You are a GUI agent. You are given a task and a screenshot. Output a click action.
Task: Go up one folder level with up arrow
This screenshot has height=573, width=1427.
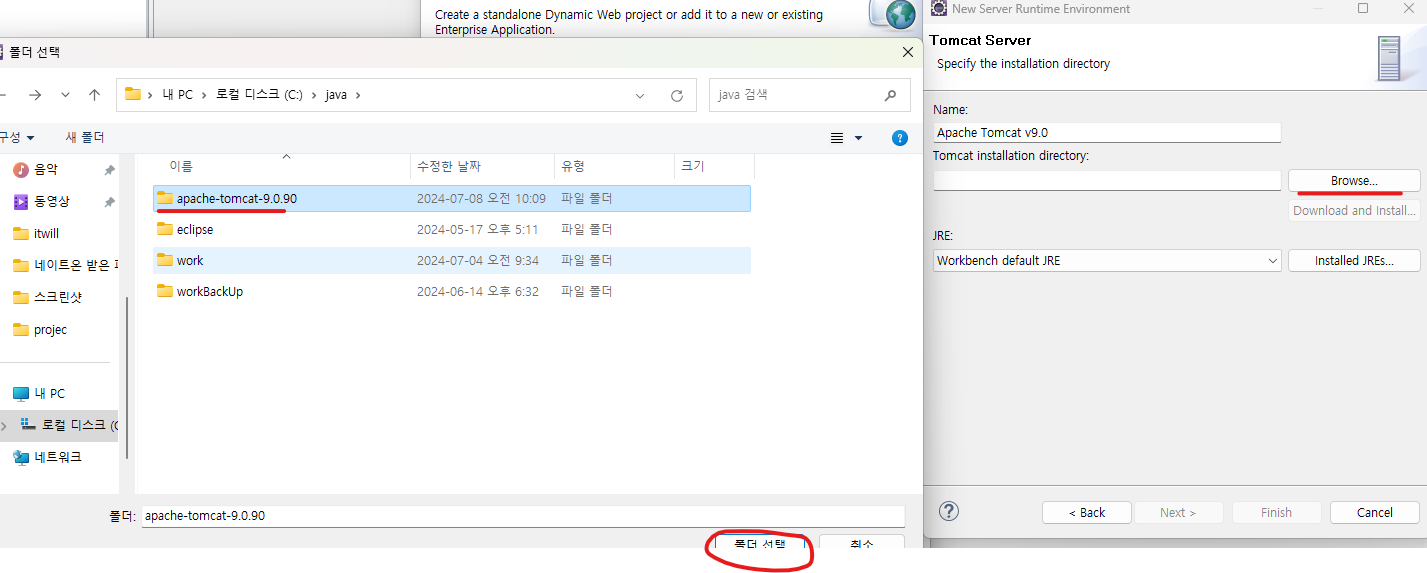[94, 95]
